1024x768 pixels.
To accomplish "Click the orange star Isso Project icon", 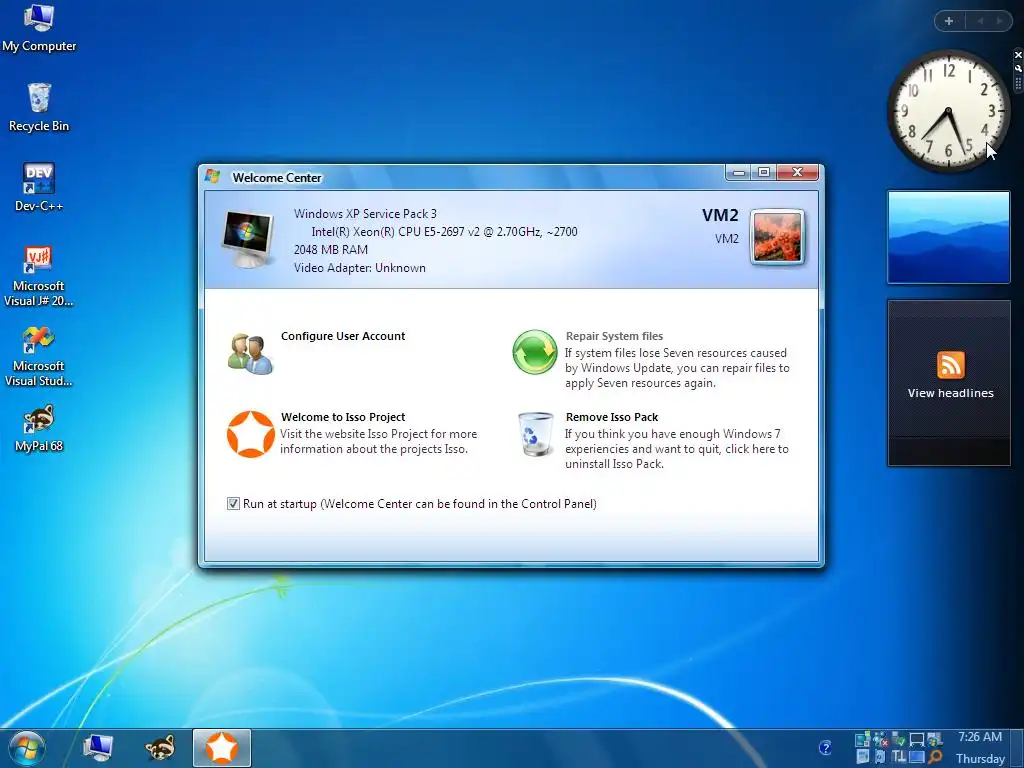I will 250,434.
